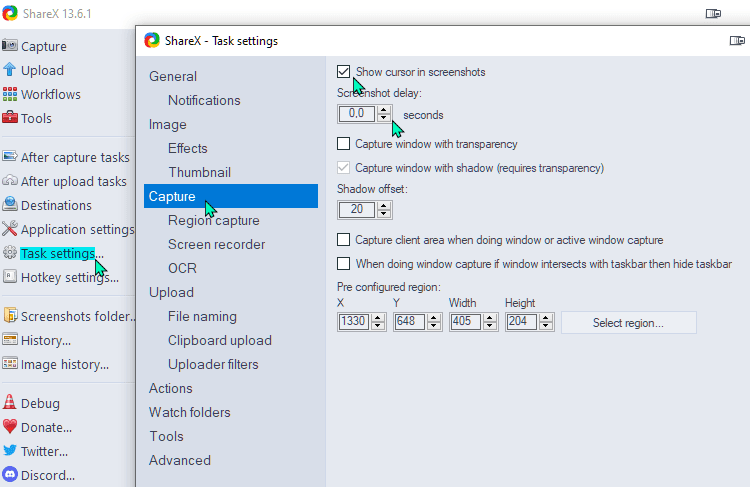The image size is (750, 487).
Task: Open the Image settings page
Action: (x=167, y=124)
